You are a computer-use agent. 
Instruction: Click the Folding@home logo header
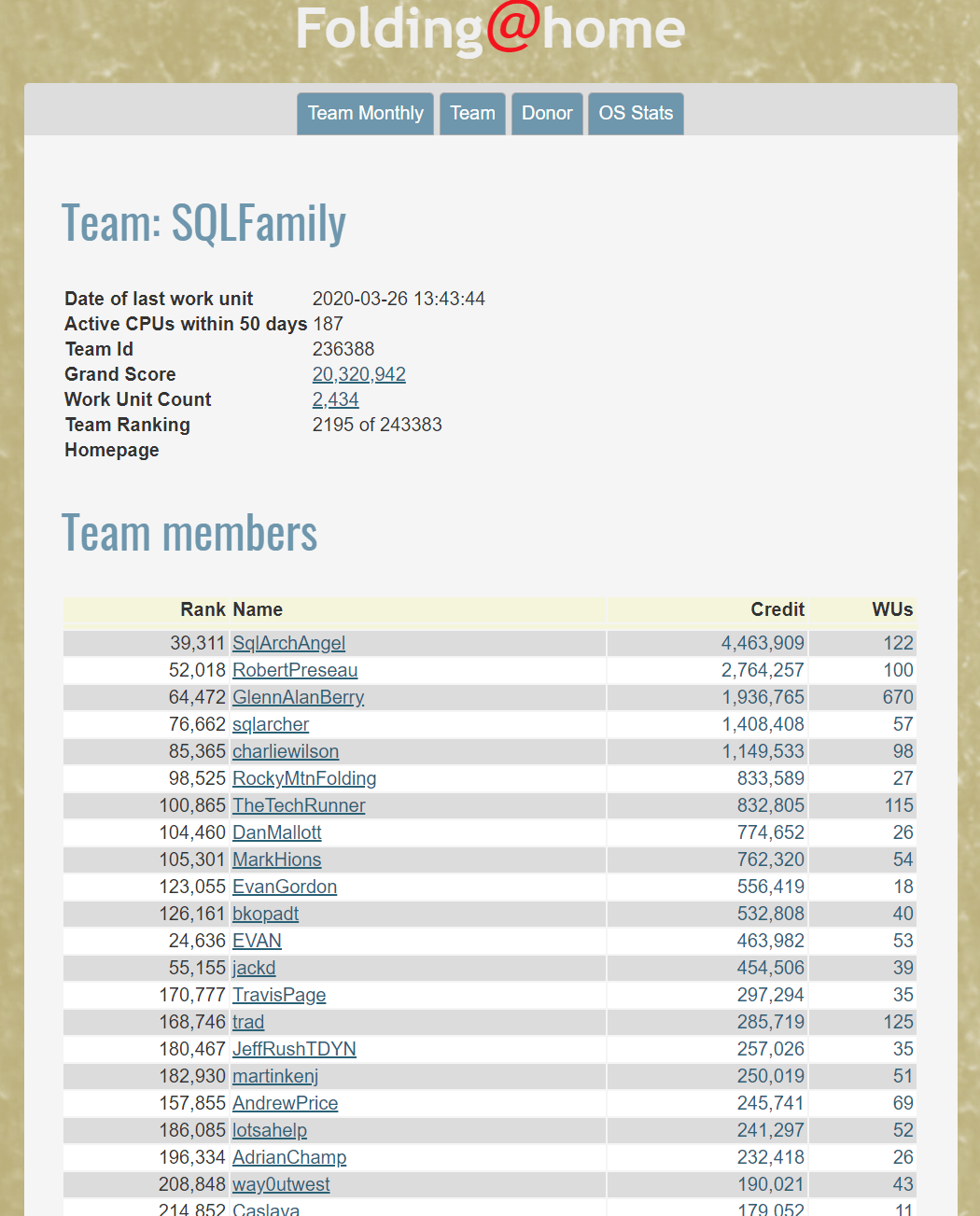[490, 28]
